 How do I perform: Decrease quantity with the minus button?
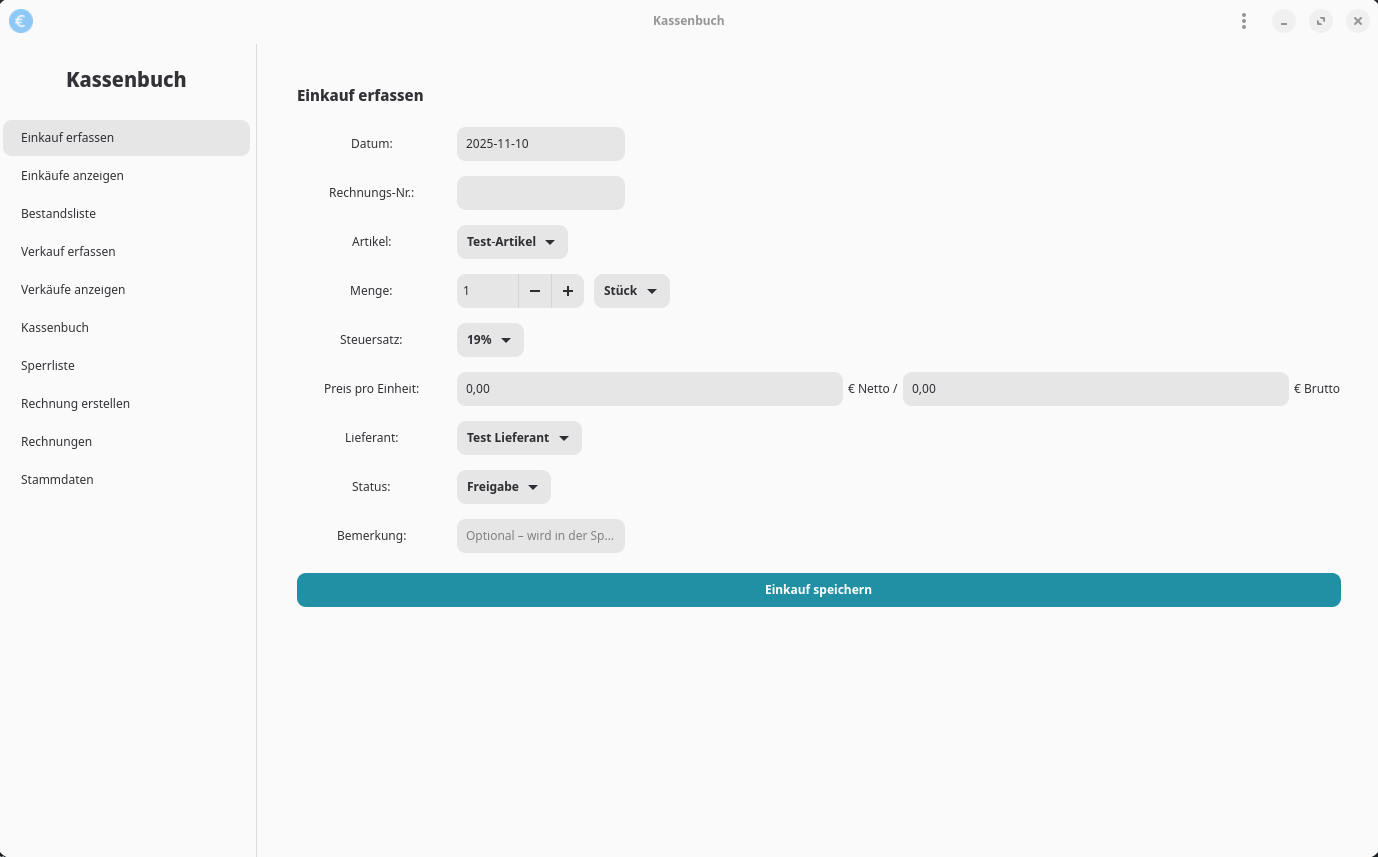click(535, 291)
